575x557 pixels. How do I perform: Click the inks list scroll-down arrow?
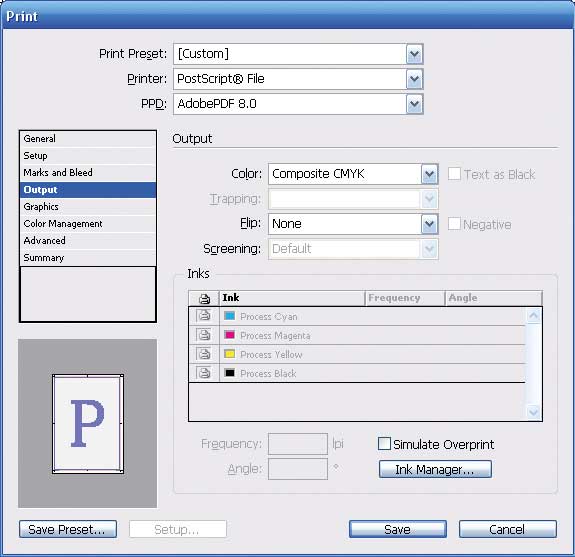(x=534, y=412)
